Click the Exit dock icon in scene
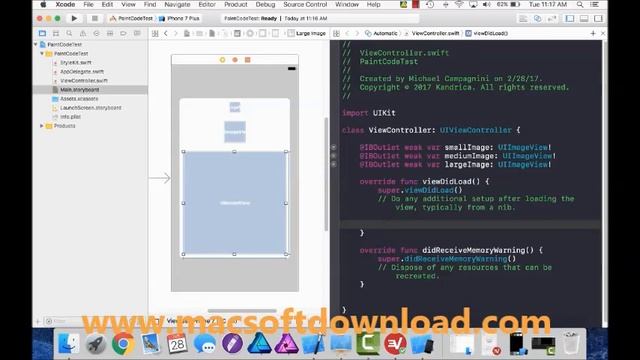The height and width of the screenshot is (360, 640). tap(247, 60)
